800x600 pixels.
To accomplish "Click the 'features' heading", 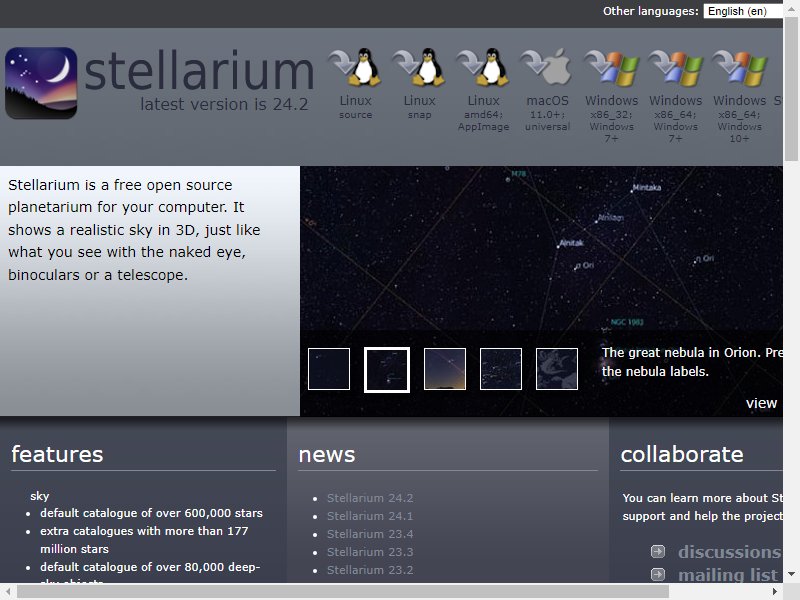I will pos(57,454).
